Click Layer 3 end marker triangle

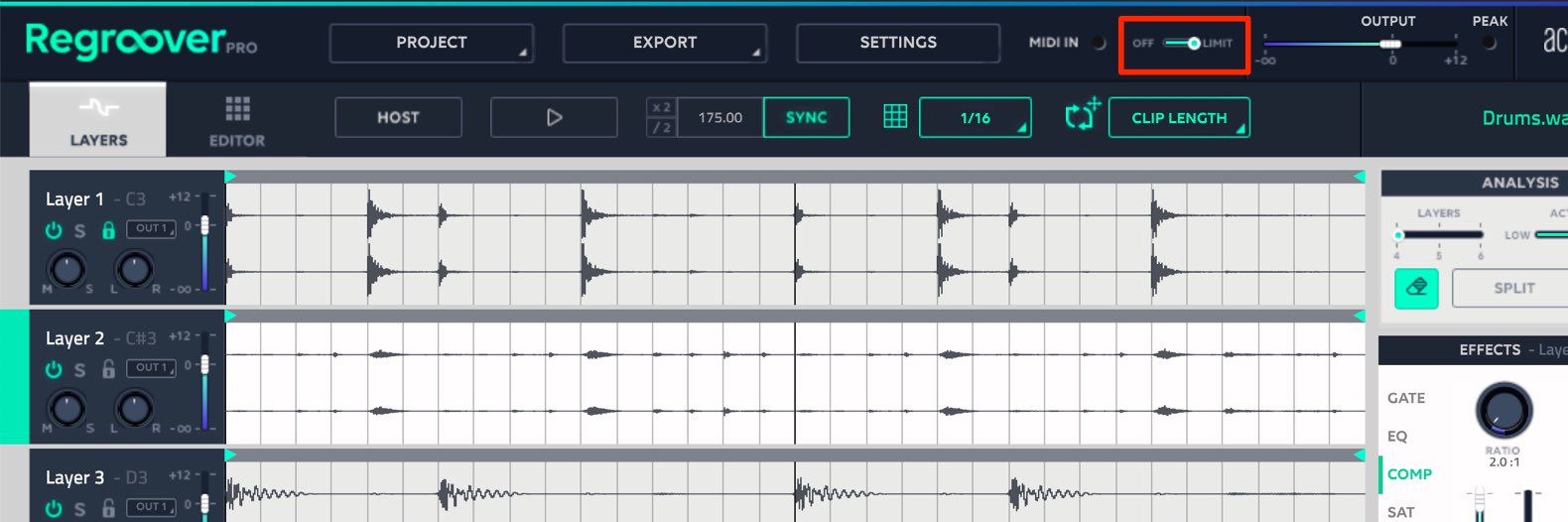1360,455
